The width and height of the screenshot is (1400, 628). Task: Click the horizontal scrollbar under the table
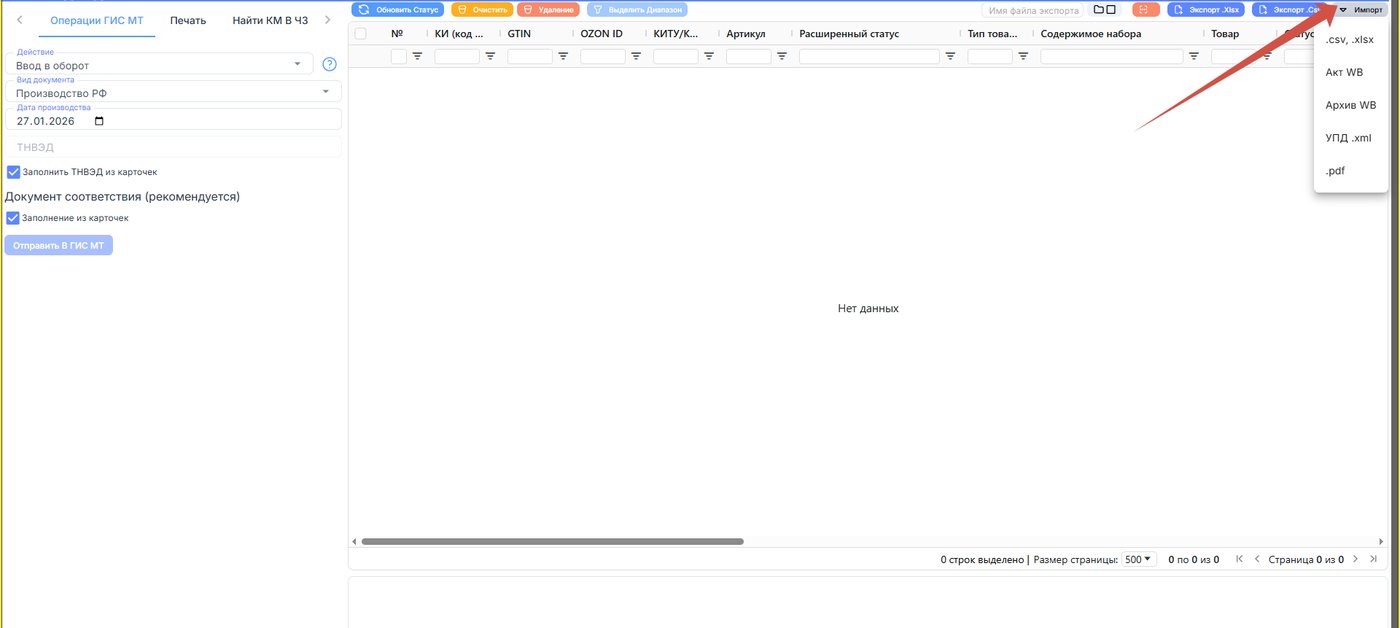[x=552, y=541]
